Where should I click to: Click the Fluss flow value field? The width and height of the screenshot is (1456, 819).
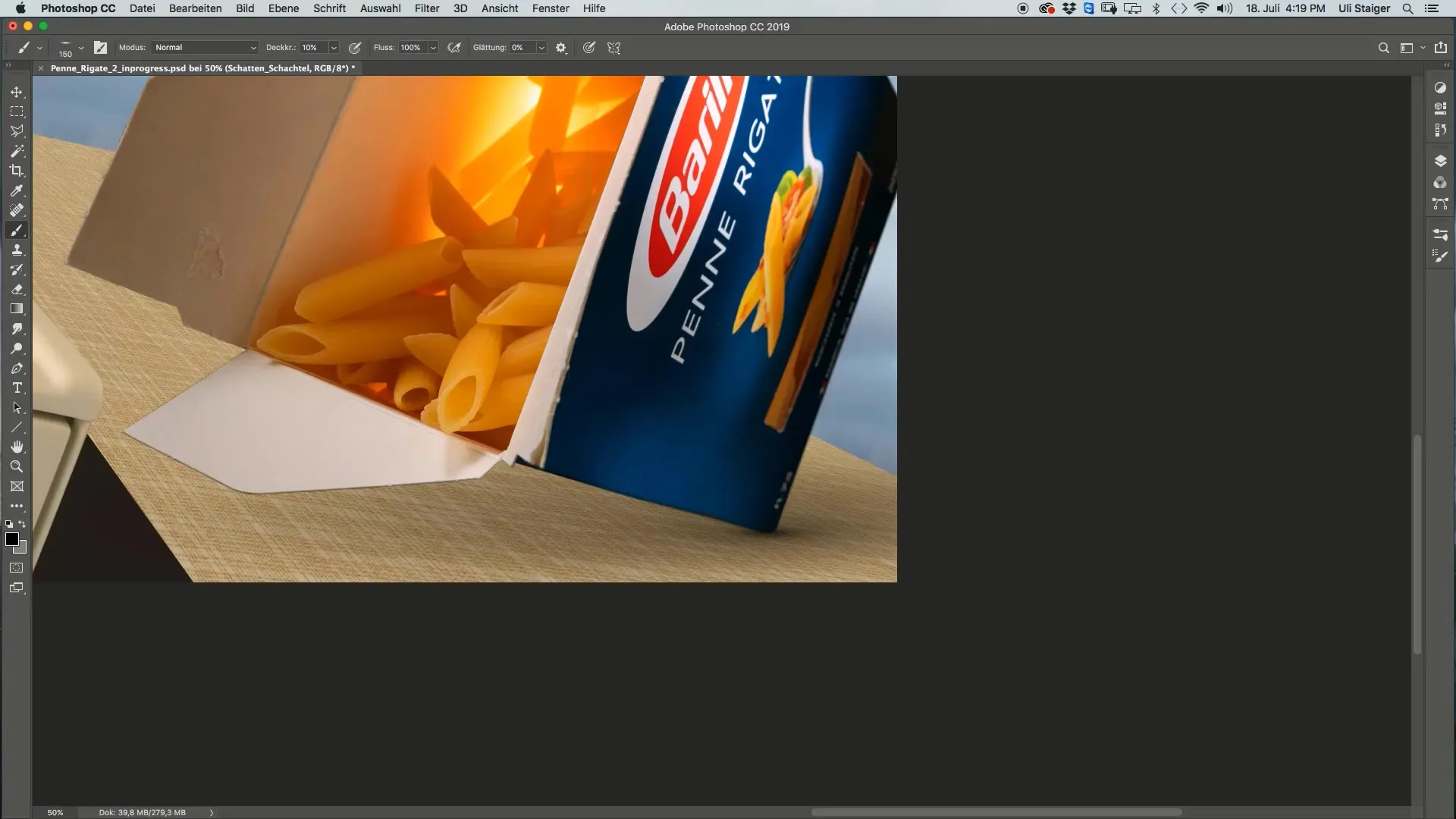(x=413, y=48)
